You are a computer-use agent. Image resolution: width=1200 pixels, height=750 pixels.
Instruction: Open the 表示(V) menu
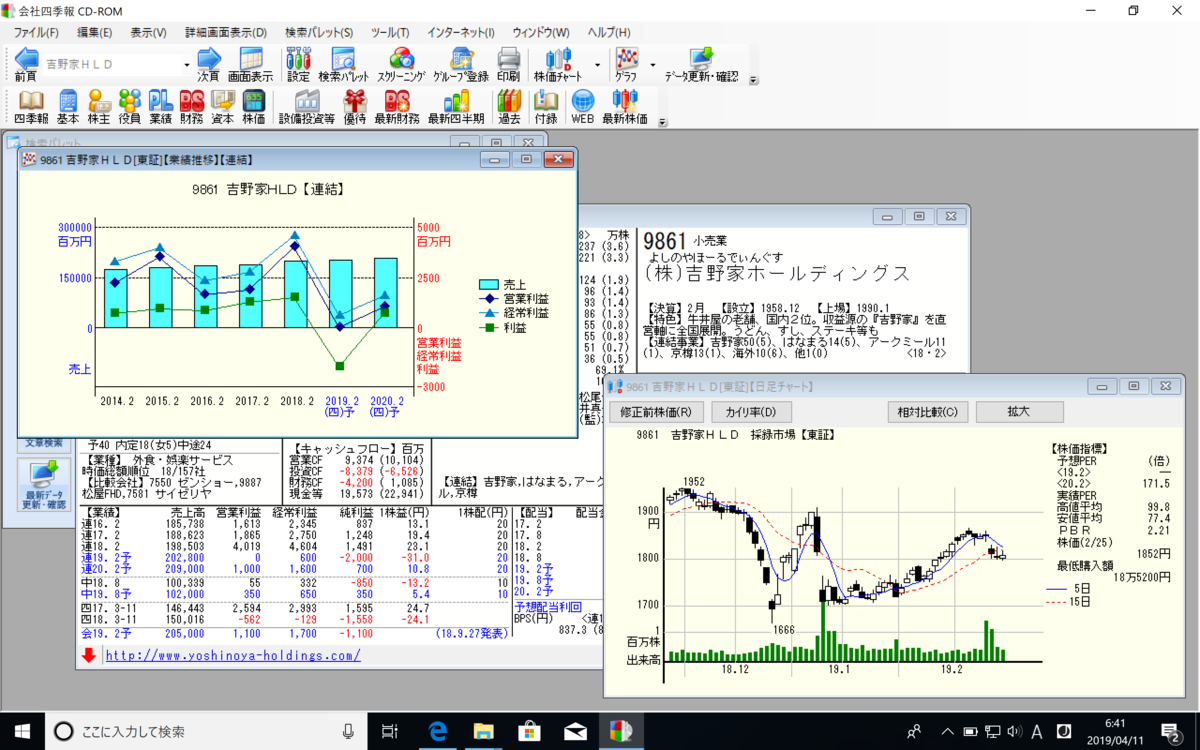tap(148, 32)
